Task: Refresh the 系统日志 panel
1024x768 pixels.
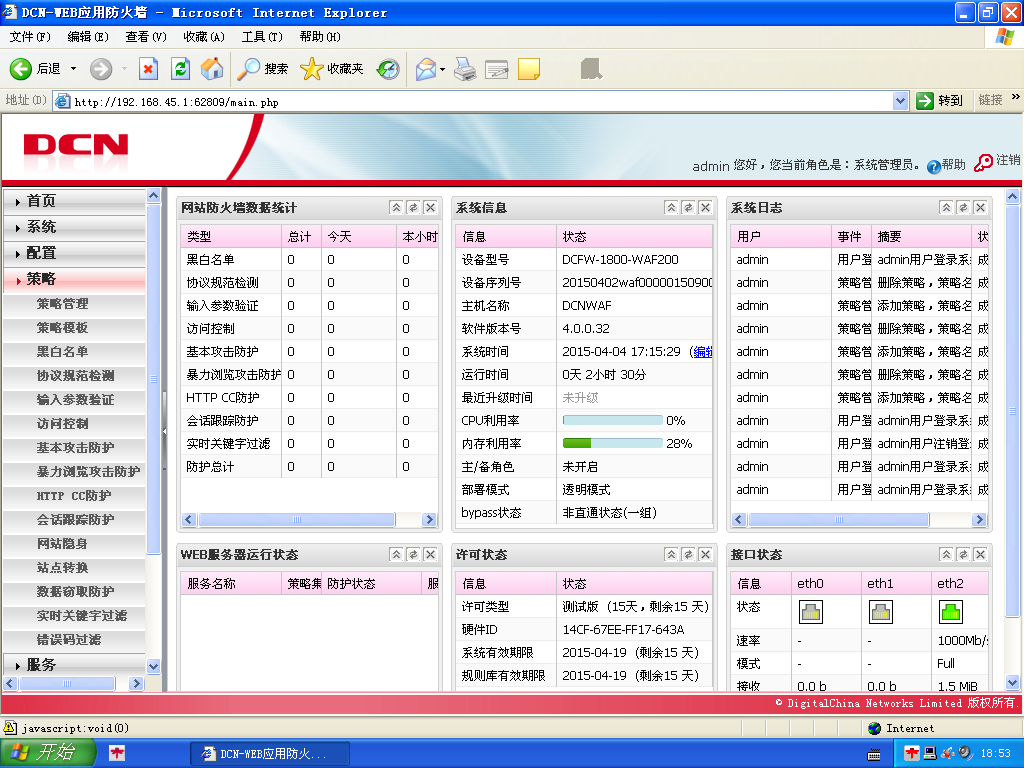Action: 963,208
